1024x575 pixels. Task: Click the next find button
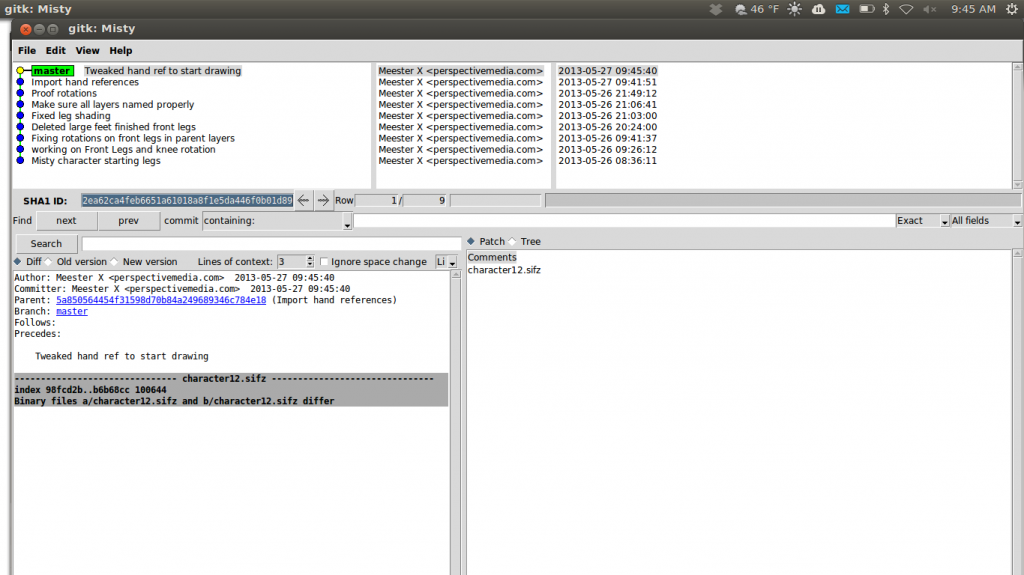coord(66,221)
